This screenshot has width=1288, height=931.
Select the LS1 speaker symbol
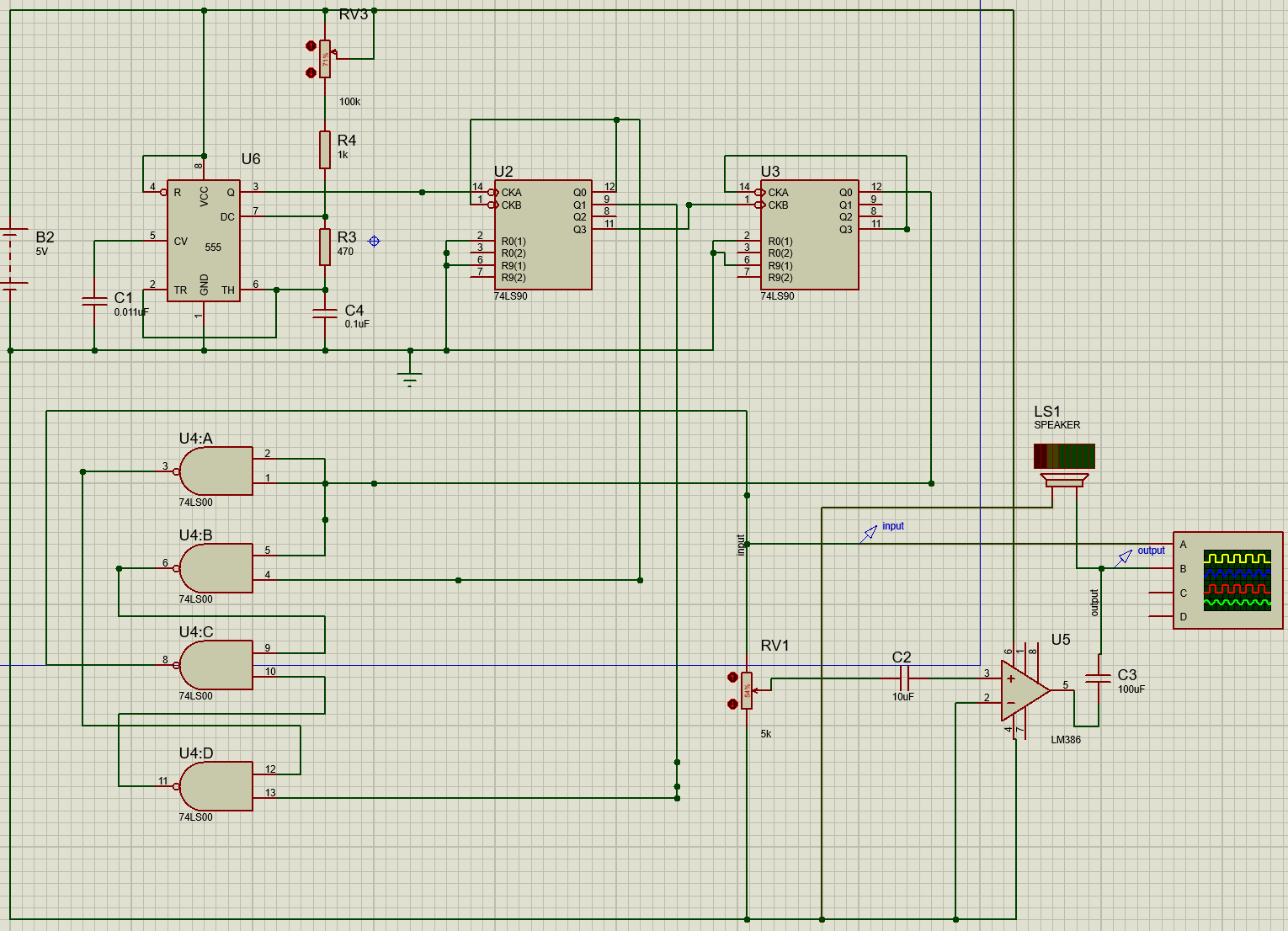(x=1064, y=465)
